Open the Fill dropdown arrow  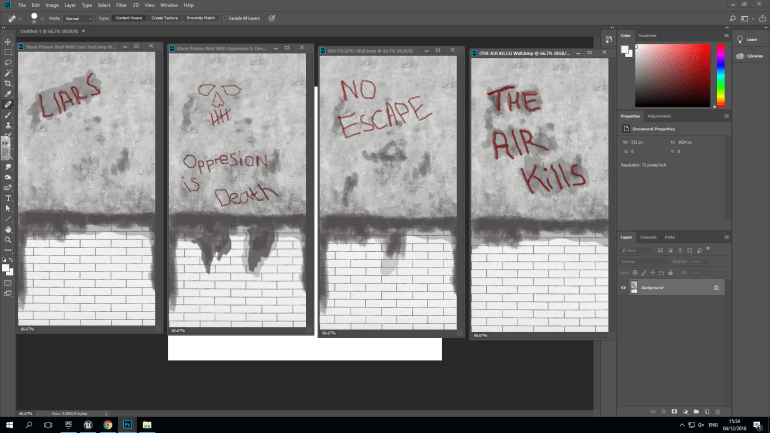point(707,272)
